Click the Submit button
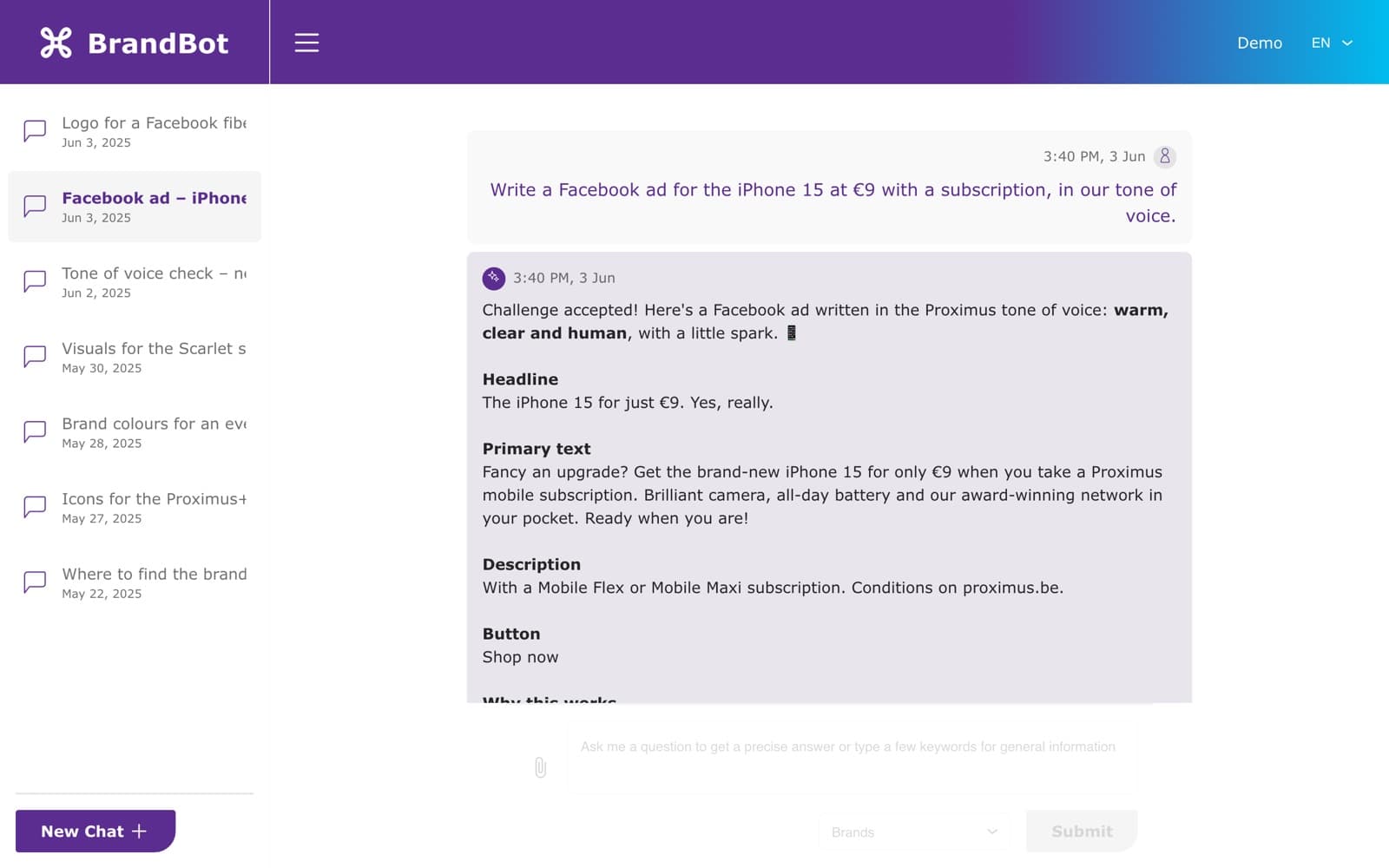The width and height of the screenshot is (1389, 868). point(1082,831)
